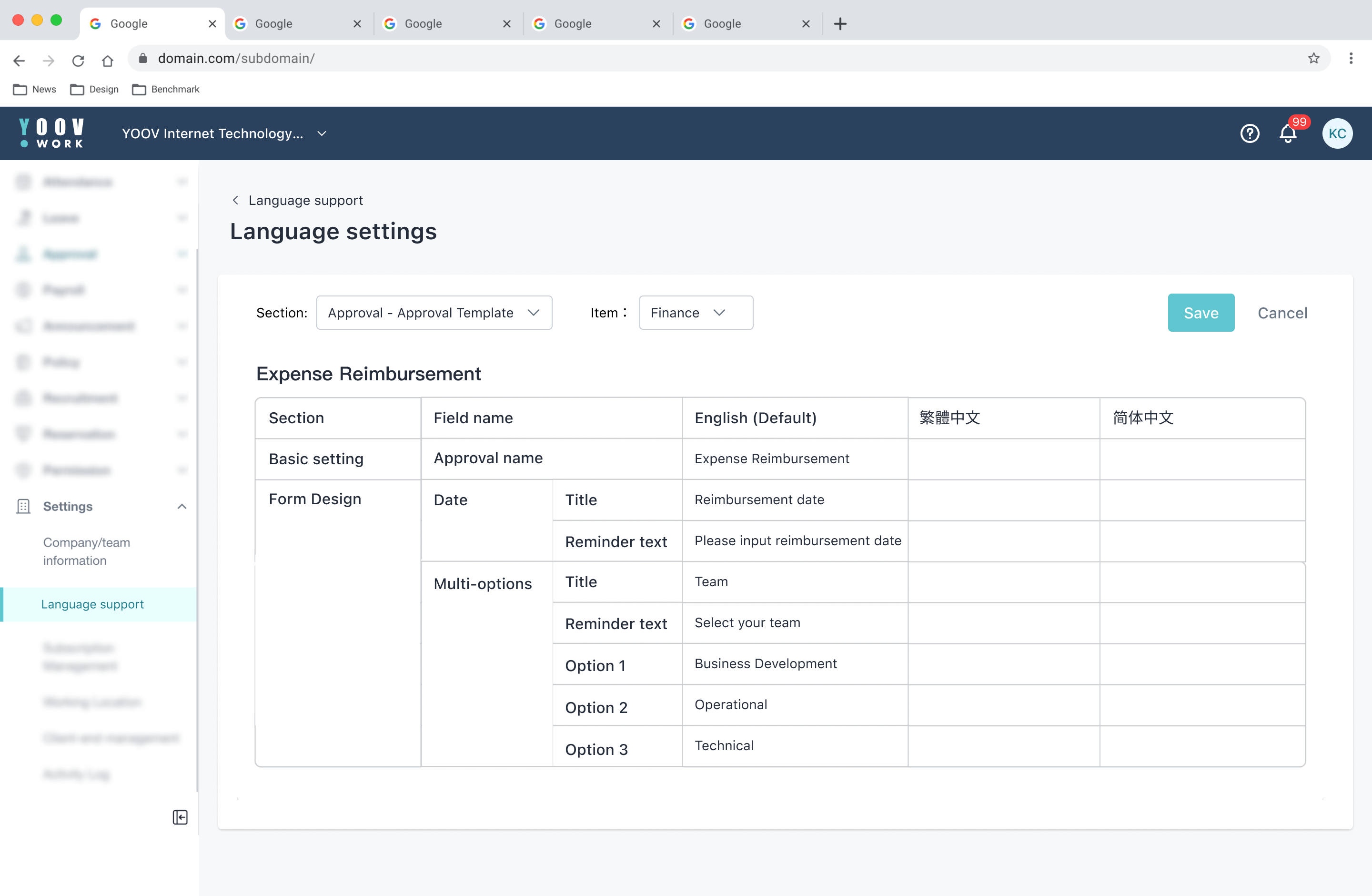The height and width of the screenshot is (896, 1372).
Task: Edit 繁體中文 cell for Team row
Action: [x=1004, y=582]
